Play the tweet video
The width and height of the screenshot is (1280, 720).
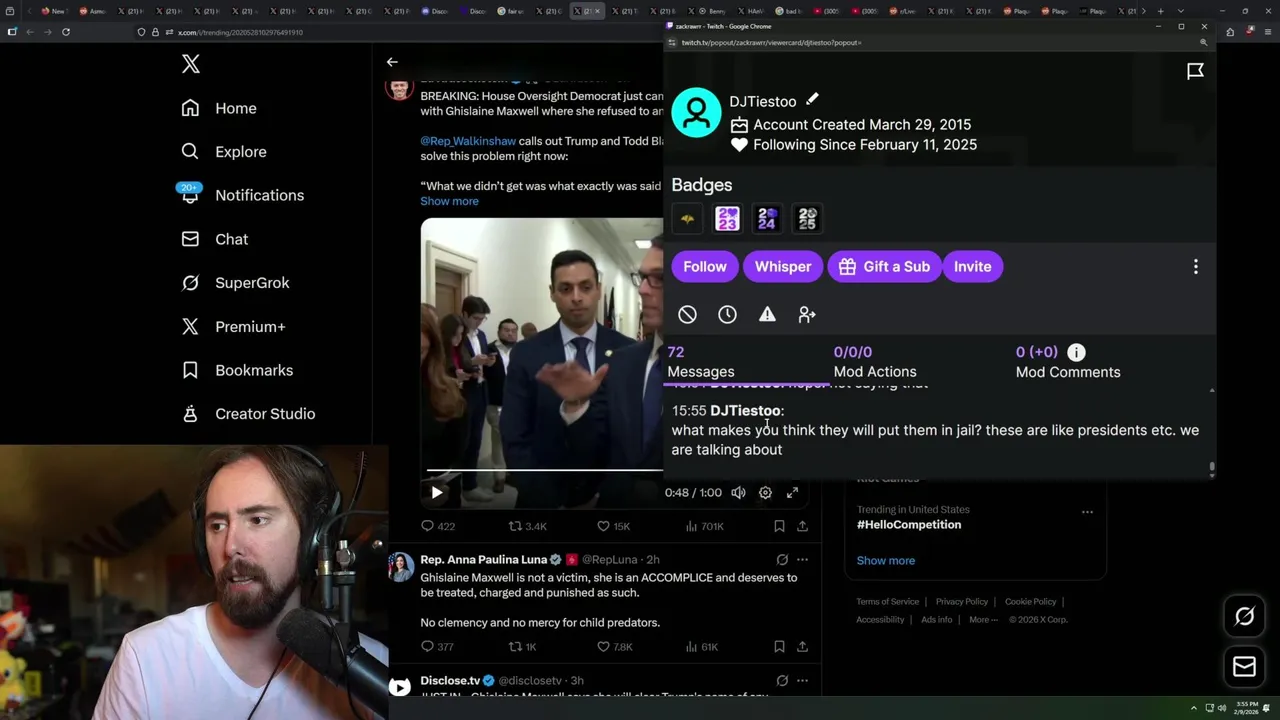click(437, 492)
